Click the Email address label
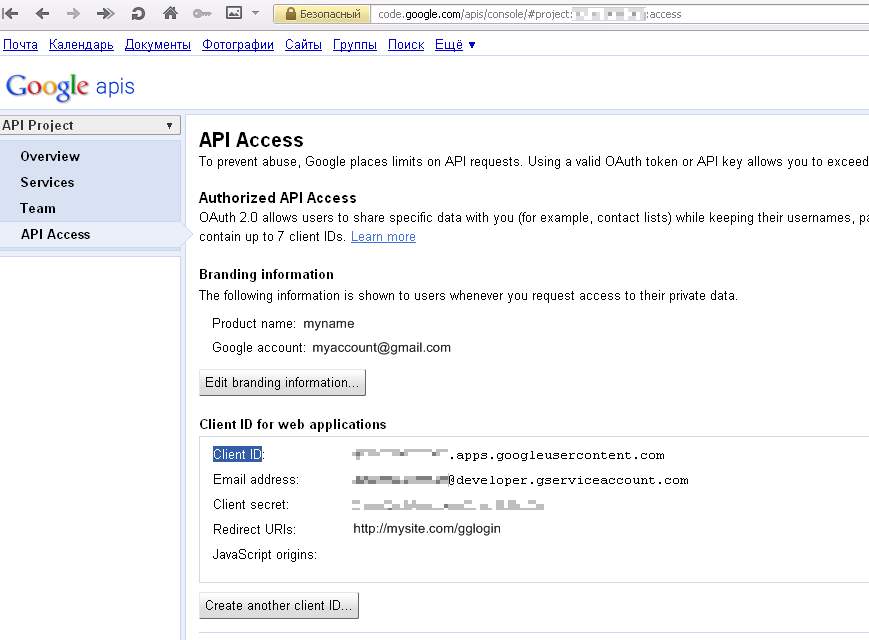869x640 pixels. click(256, 479)
